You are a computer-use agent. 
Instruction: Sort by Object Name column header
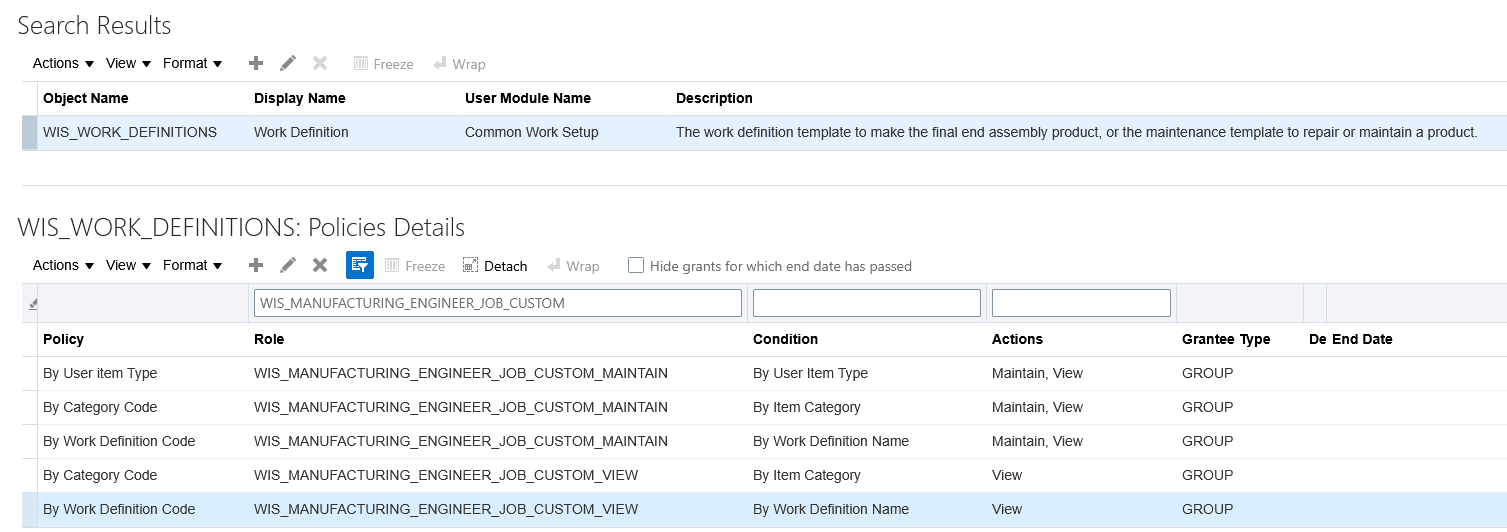pos(86,98)
